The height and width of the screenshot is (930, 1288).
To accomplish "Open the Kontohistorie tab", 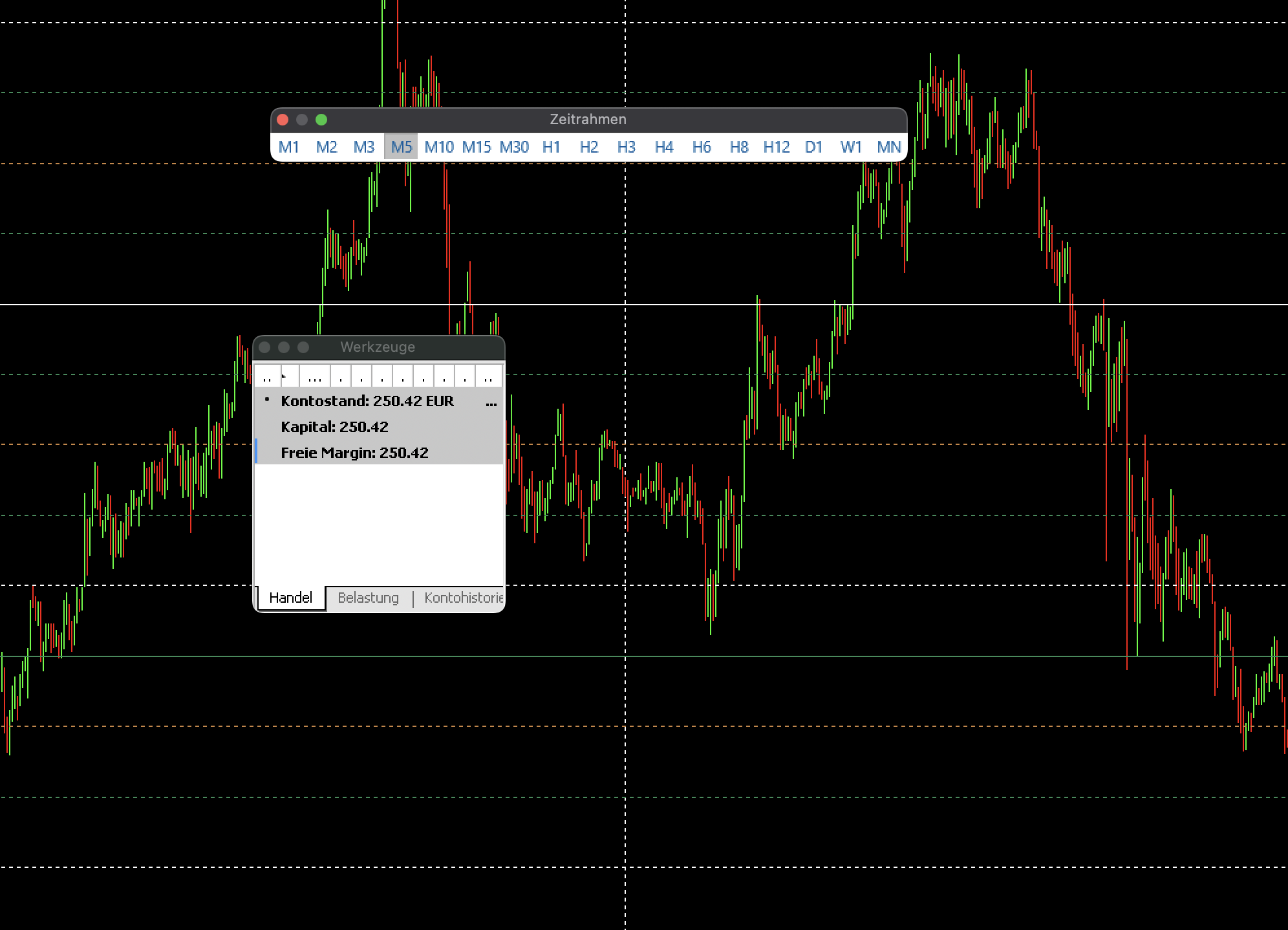I will click(x=463, y=598).
